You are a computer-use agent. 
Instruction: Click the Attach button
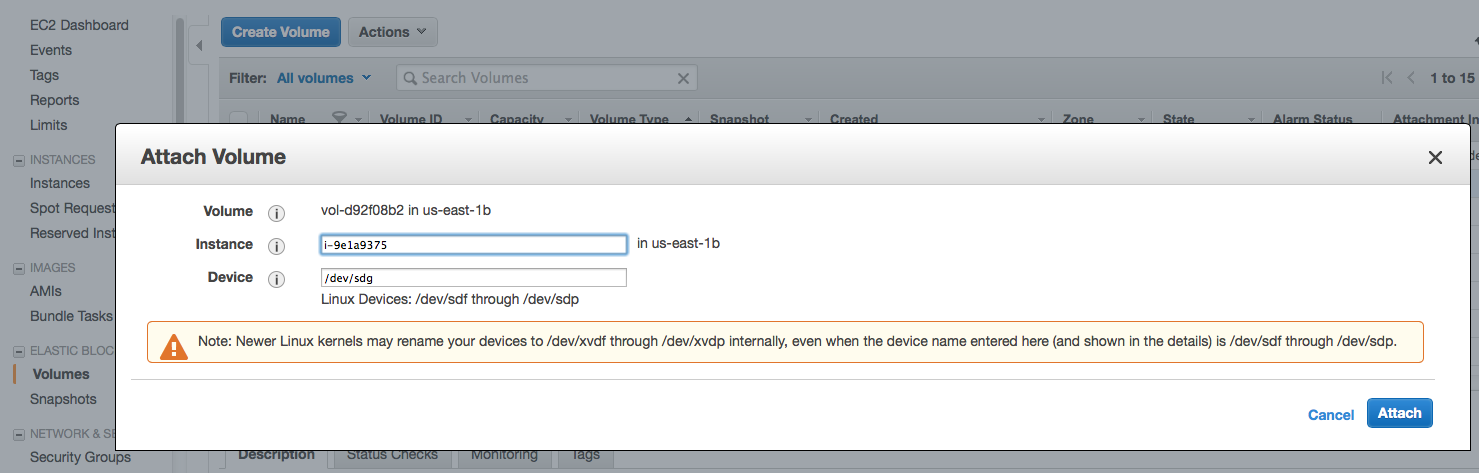click(x=1399, y=413)
